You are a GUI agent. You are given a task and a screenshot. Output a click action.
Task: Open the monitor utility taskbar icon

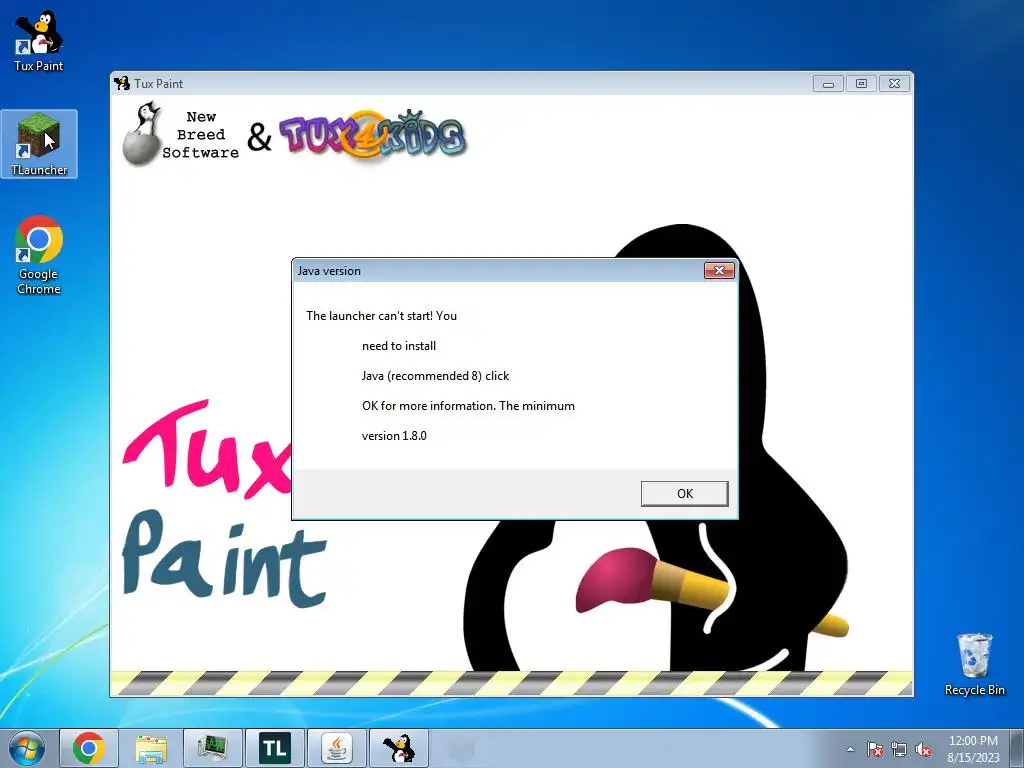click(x=213, y=748)
